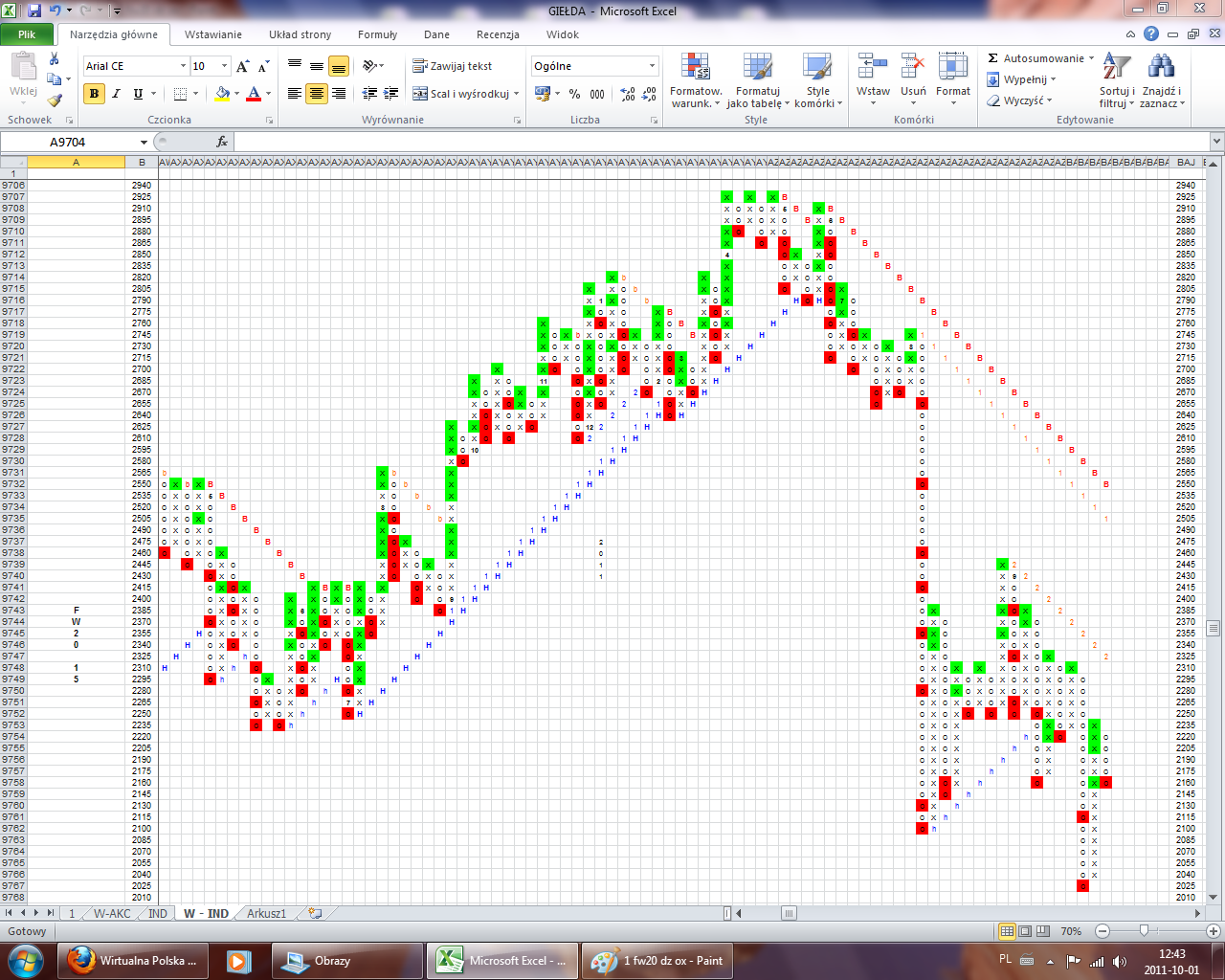Open the Windows Start menu
Viewport: 1225px width, 980px height.
tap(26, 961)
